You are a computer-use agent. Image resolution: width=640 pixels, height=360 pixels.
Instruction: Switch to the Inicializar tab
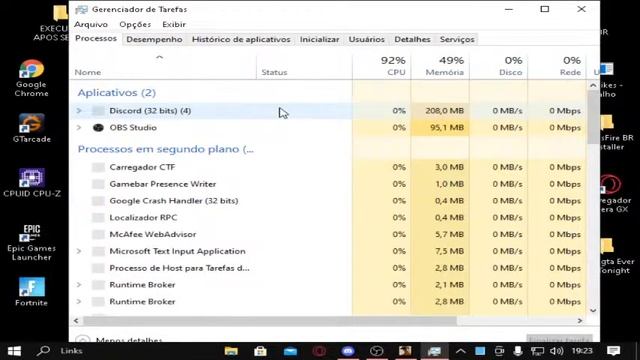point(320,39)
